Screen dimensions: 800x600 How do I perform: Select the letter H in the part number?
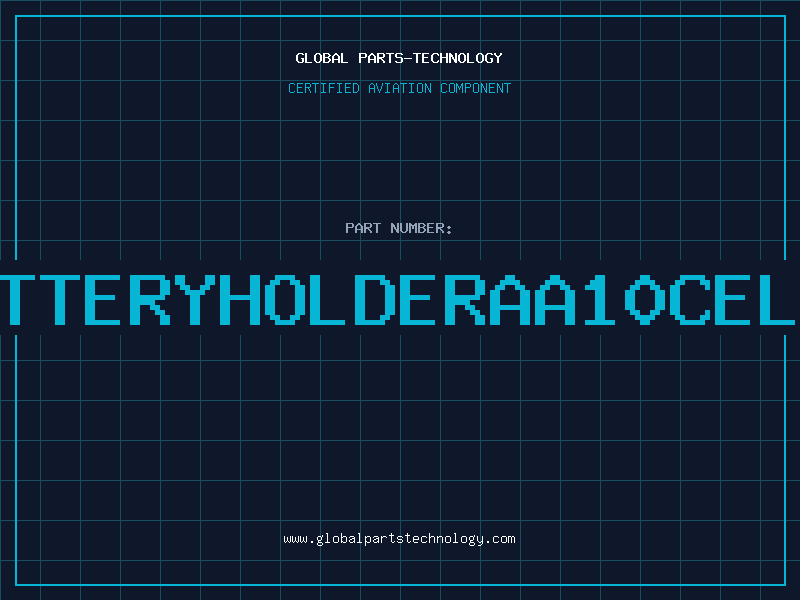click(x=239, y=297)
